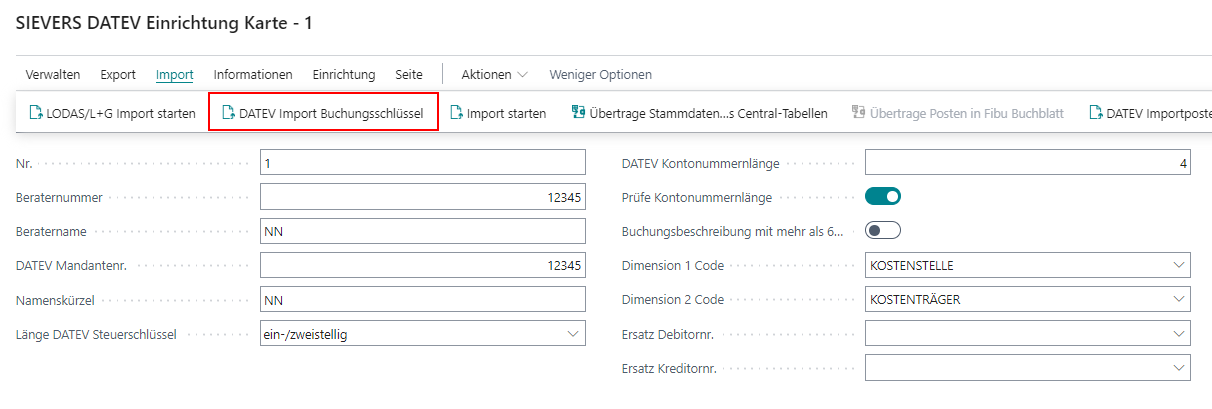Image resolution: width=1212 pixels, height=409 pixels.
Task: Click the Übertrage Stammdaten Central-Tabellen icon
Action: click(x=578, y=113)
